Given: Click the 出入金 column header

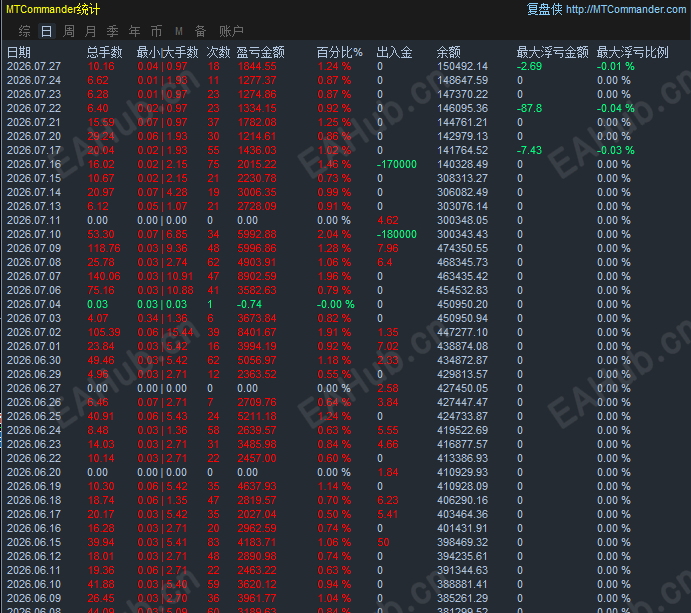Looking at the screenshot, I should [394, 52].
